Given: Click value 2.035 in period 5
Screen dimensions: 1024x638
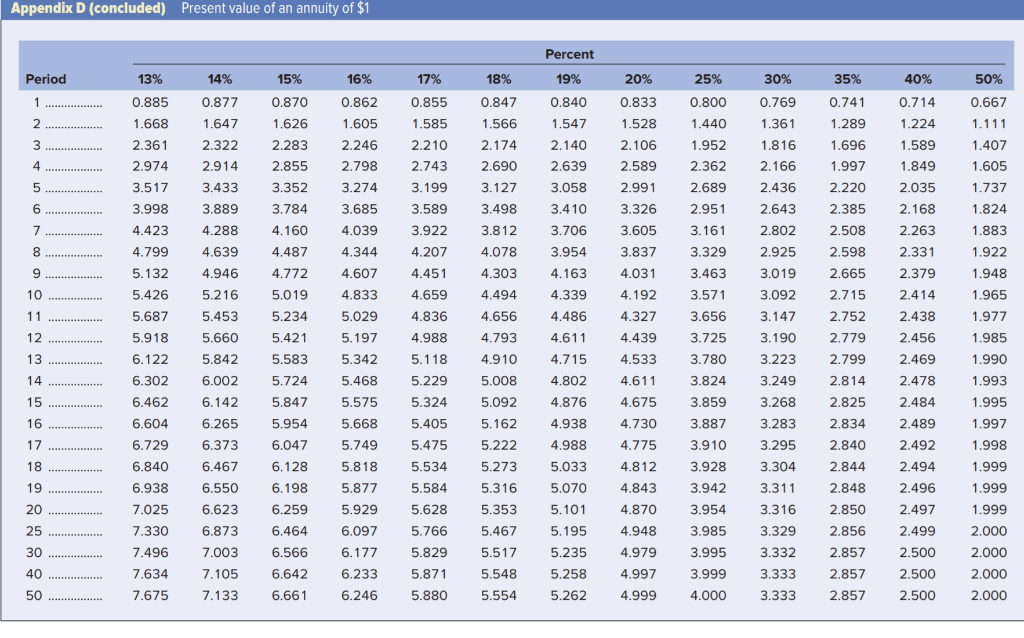Looking at the screenshot, I should 918,188.
